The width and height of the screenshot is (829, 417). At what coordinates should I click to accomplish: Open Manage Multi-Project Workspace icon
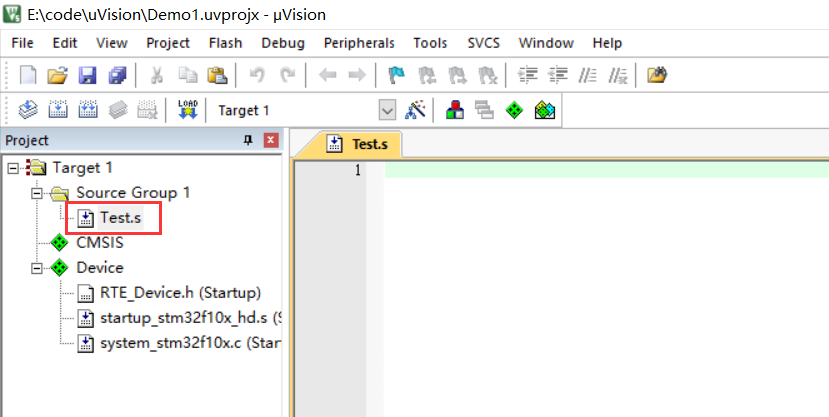[x=484, y=110]
